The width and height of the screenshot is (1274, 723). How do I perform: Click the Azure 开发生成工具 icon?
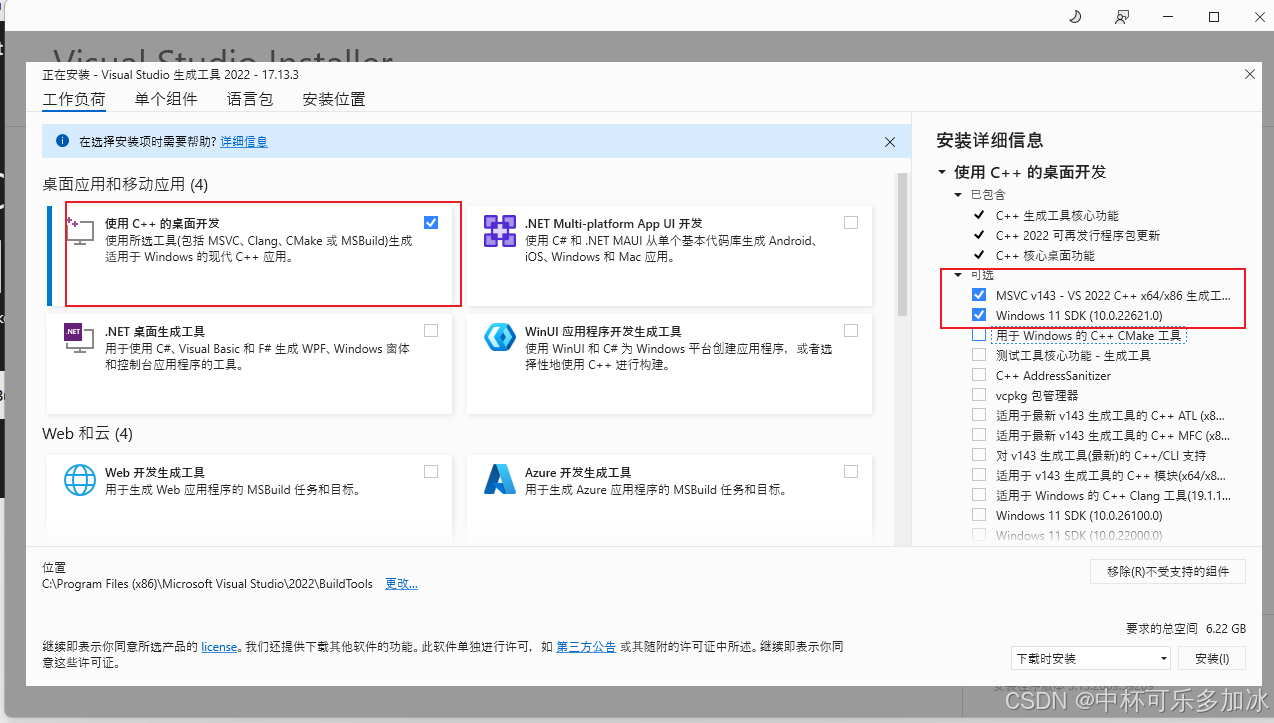(x=499, y=479)
